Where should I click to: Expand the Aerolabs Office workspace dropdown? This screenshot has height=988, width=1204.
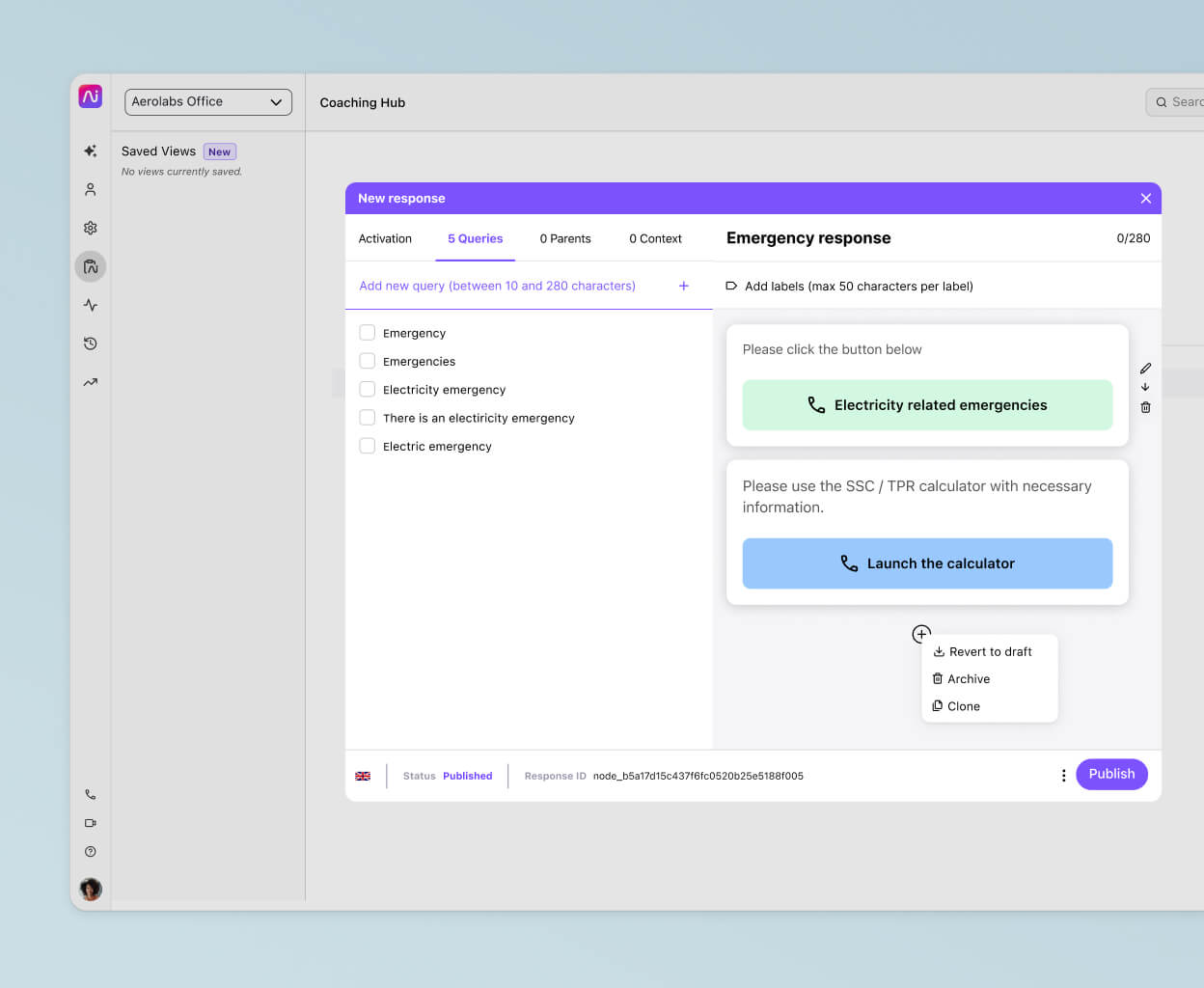point(208,101)
